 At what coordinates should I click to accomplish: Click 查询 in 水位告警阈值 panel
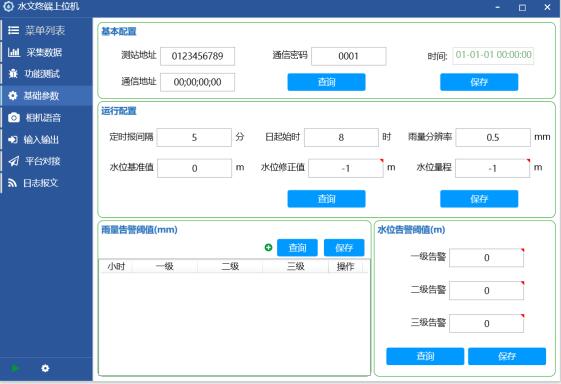[425, 356]
